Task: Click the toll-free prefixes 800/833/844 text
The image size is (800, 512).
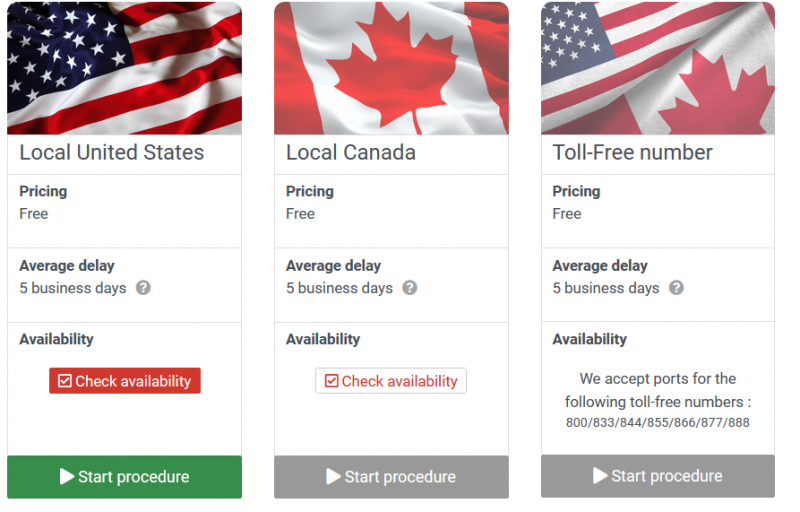Action: click(658, 423)
